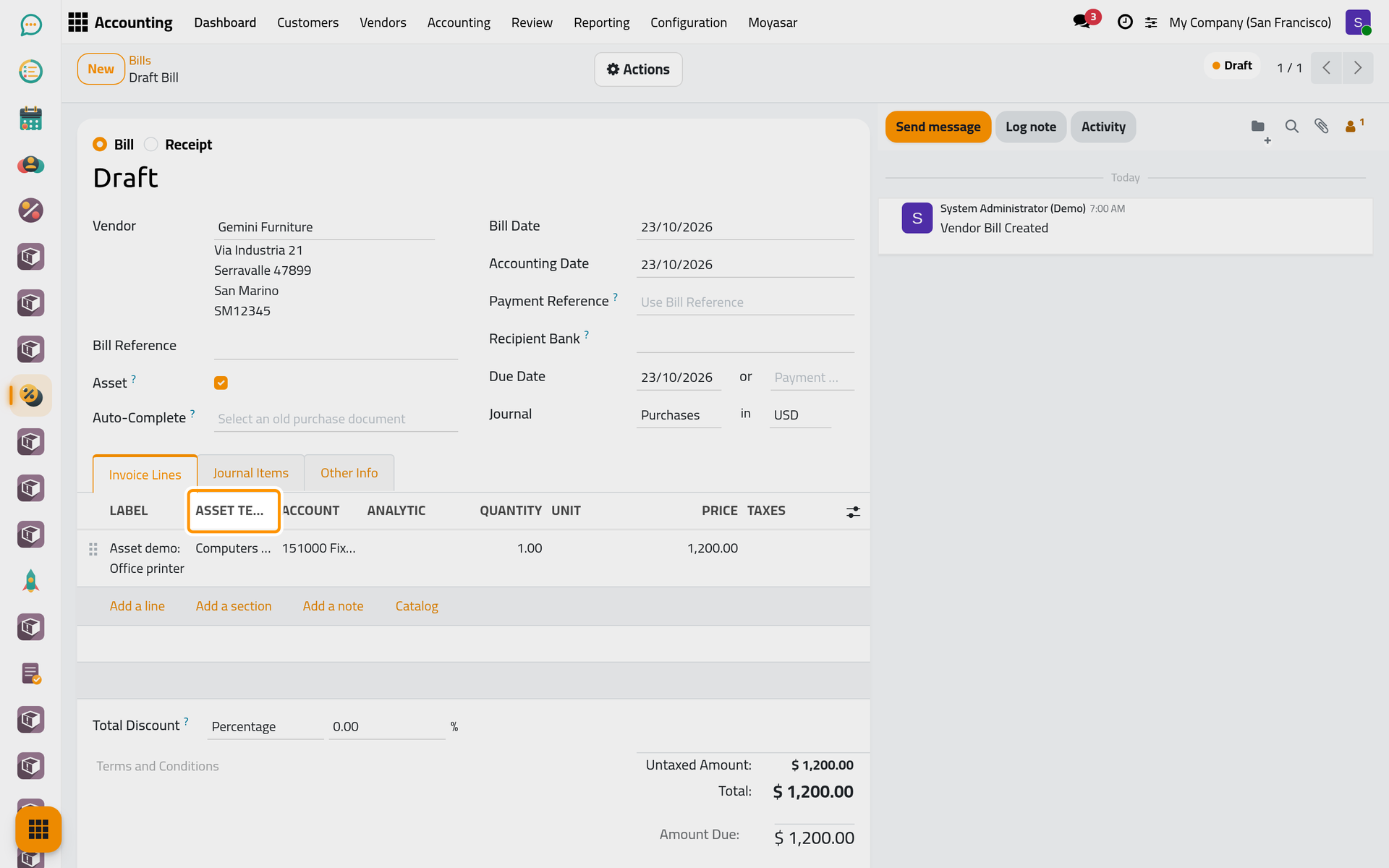Go to the next record arrow

click(x=1358, y=68)
